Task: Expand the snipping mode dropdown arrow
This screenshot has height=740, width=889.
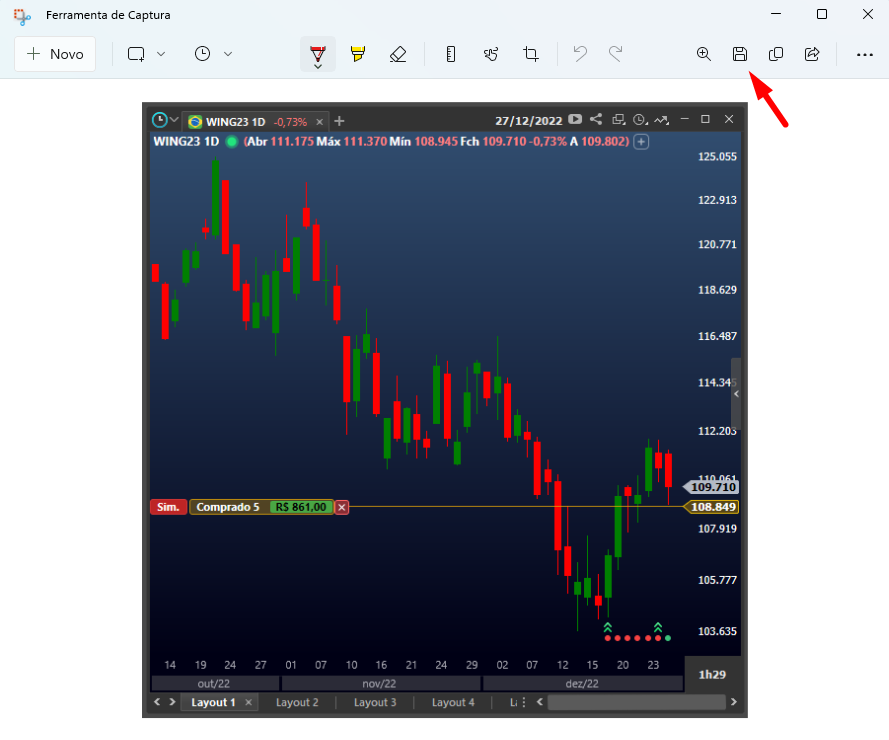Action: [161, 54]
